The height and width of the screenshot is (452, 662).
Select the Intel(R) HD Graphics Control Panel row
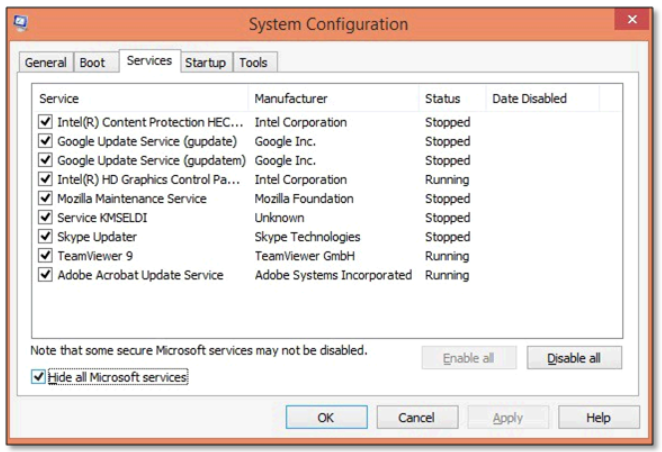coord(149,180)
